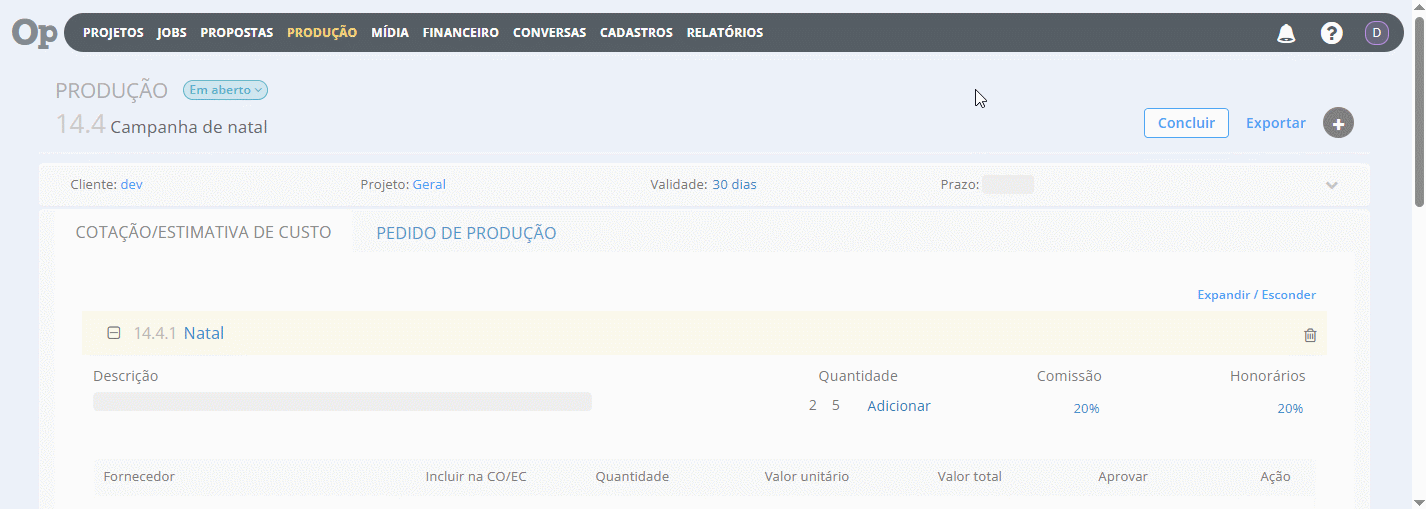Viewport: 1426px width, 509px height.
Task: Click the Incluir na CO/EC column header
Action: tap(476, 477)
